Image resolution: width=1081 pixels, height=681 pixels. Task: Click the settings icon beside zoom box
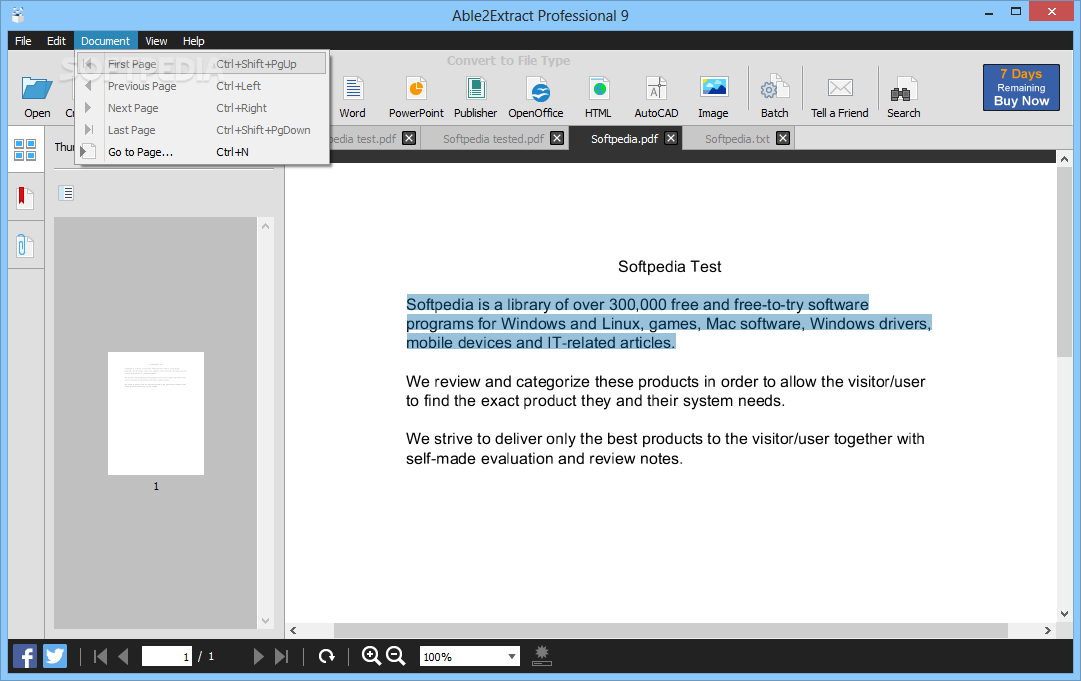(x=542, y=655)
